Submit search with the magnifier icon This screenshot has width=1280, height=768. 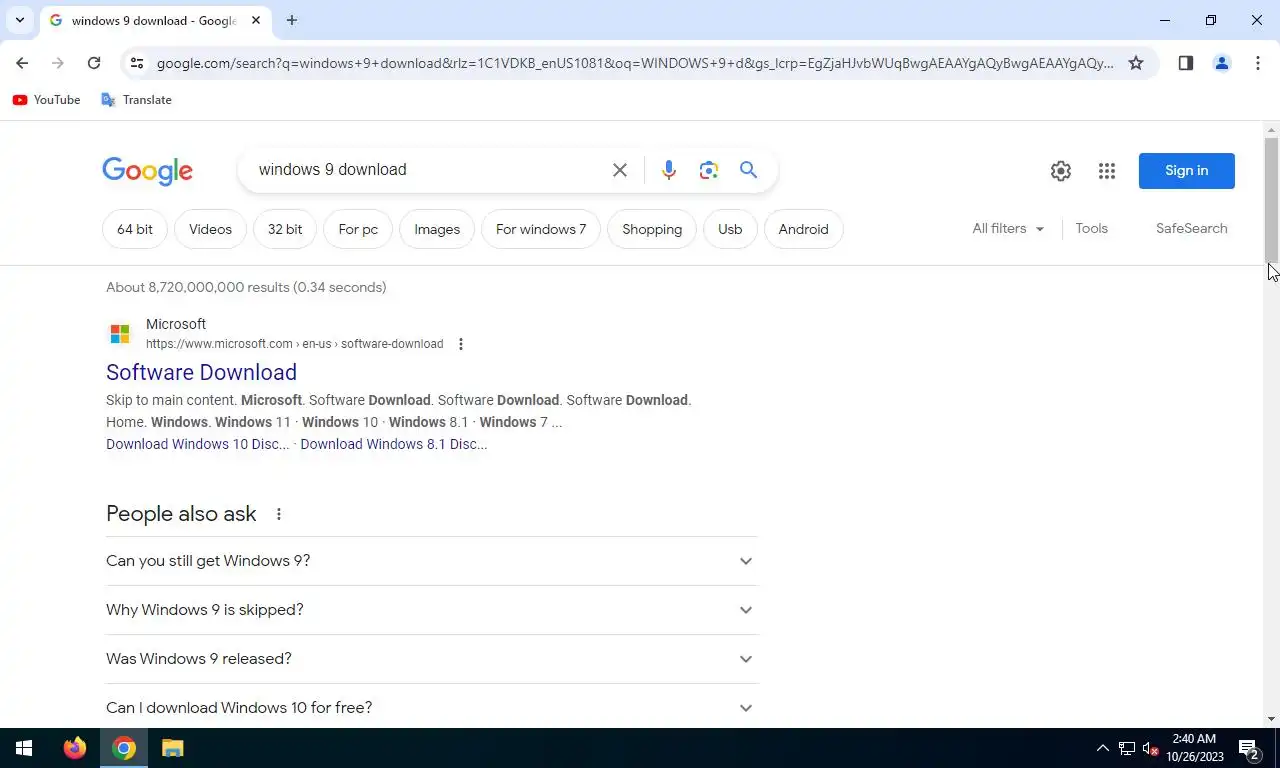(749, 170)
